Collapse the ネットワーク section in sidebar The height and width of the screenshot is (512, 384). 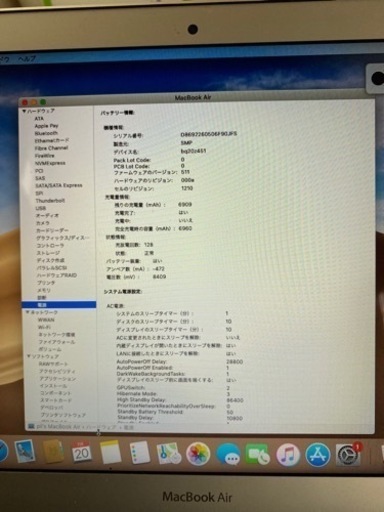28,312
